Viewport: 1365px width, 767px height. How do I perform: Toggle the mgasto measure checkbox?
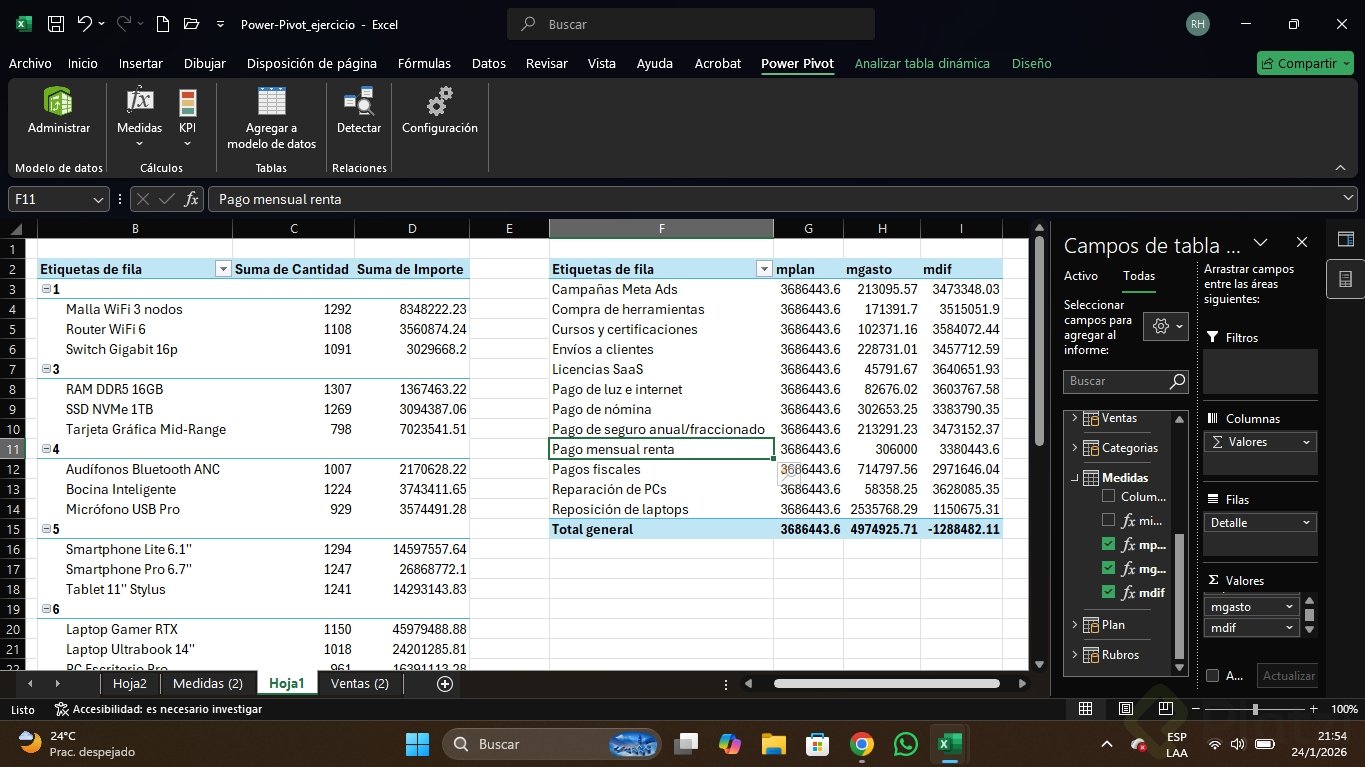pyautogui.click(x=1108, y=569)
